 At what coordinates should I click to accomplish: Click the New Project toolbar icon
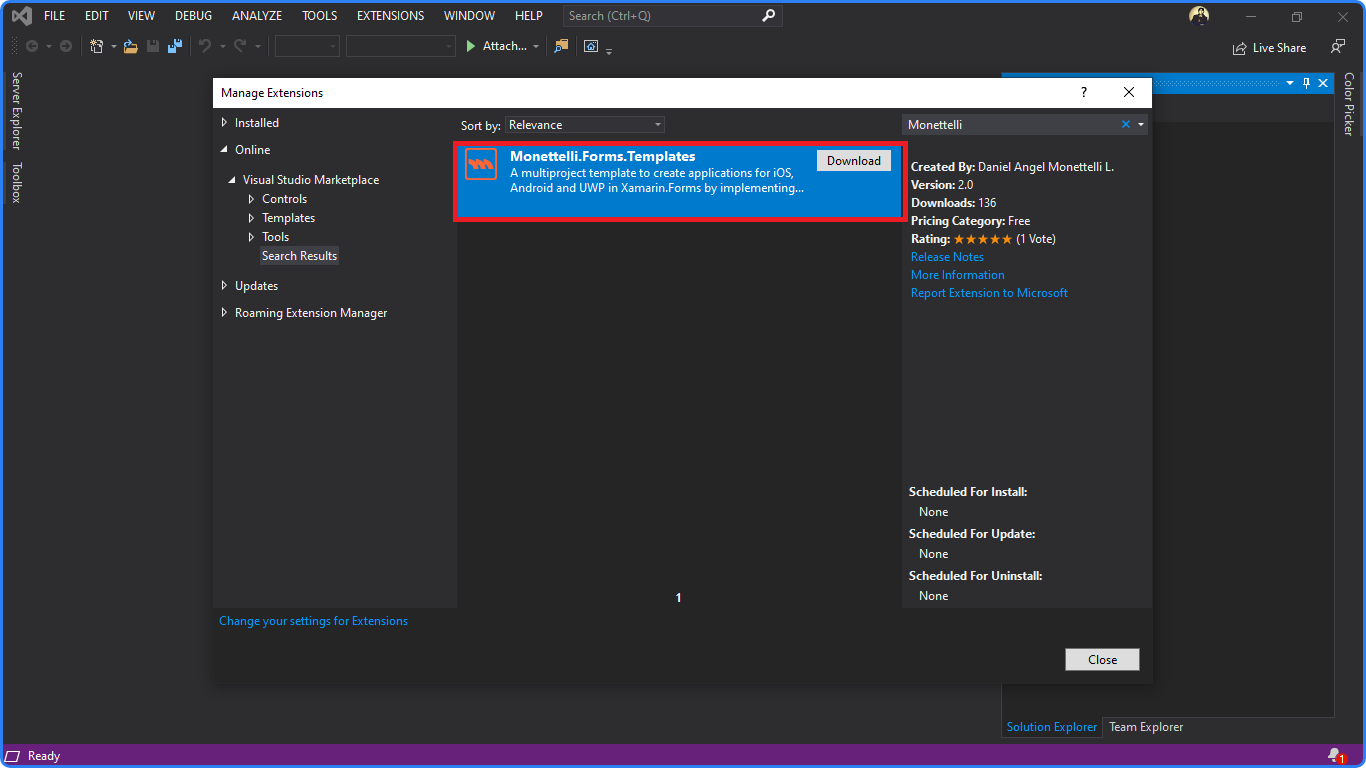pyautogui.click(x=97, y=46)
